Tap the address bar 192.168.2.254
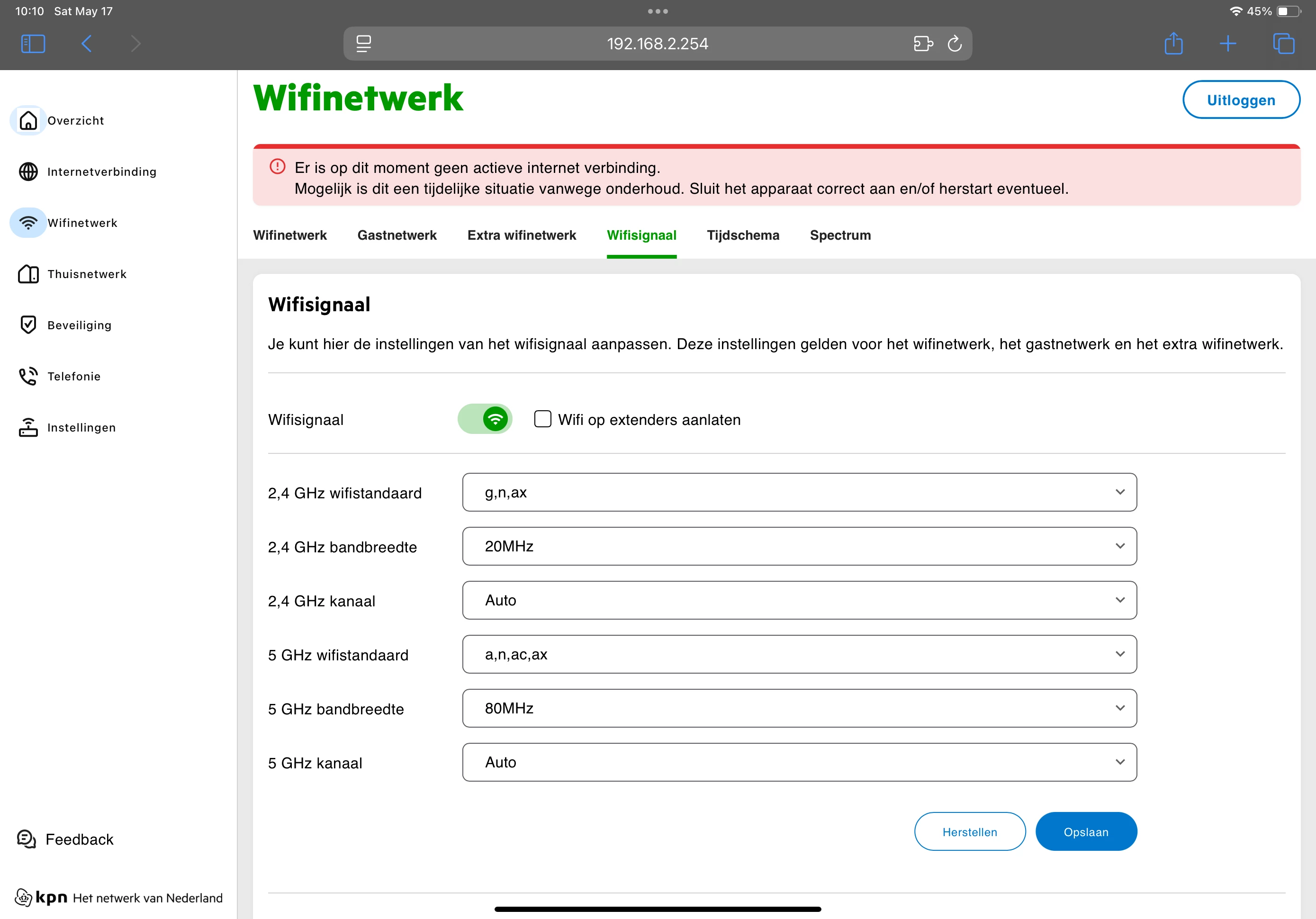 (657, 44)
